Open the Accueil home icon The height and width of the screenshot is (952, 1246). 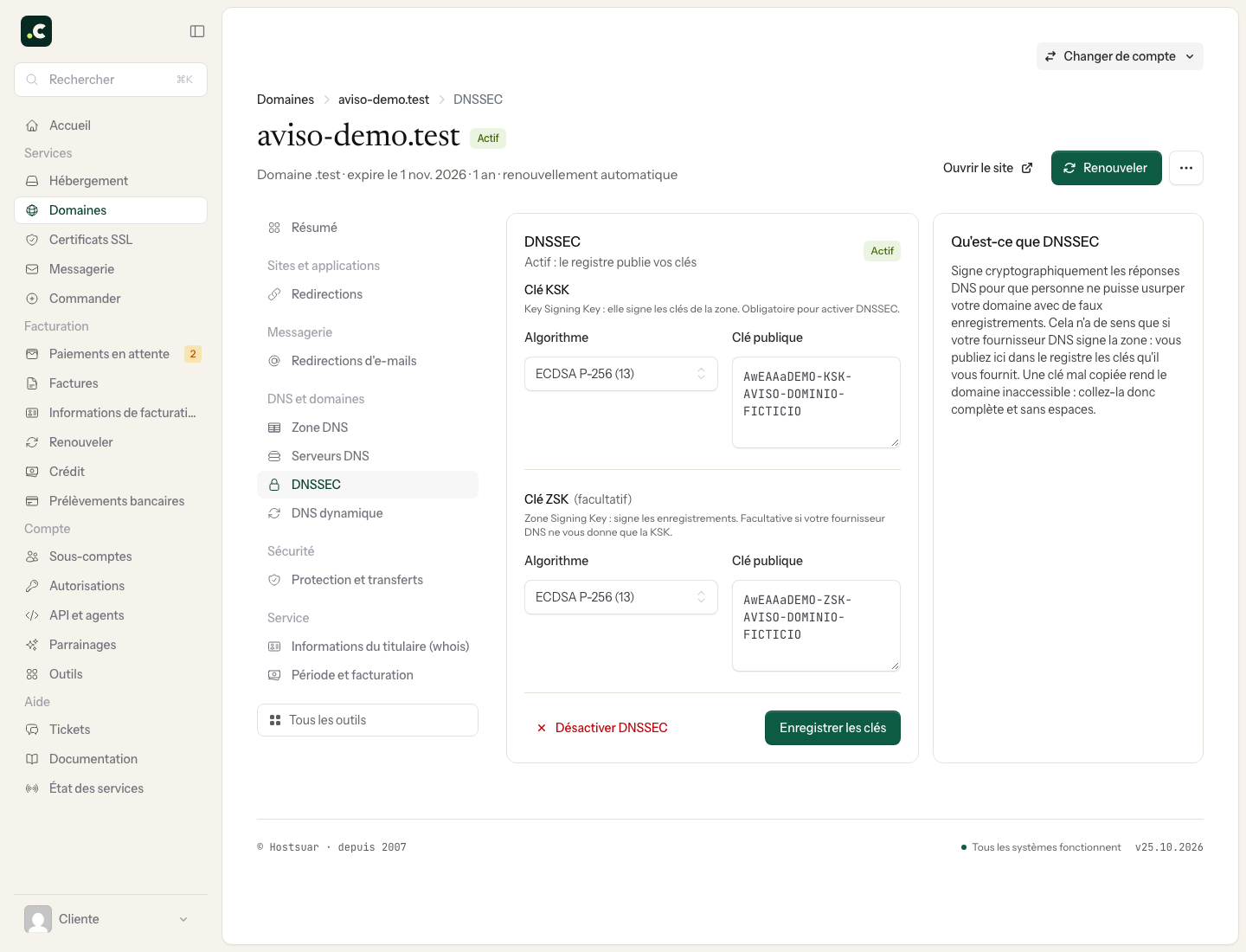click(32, 125)
